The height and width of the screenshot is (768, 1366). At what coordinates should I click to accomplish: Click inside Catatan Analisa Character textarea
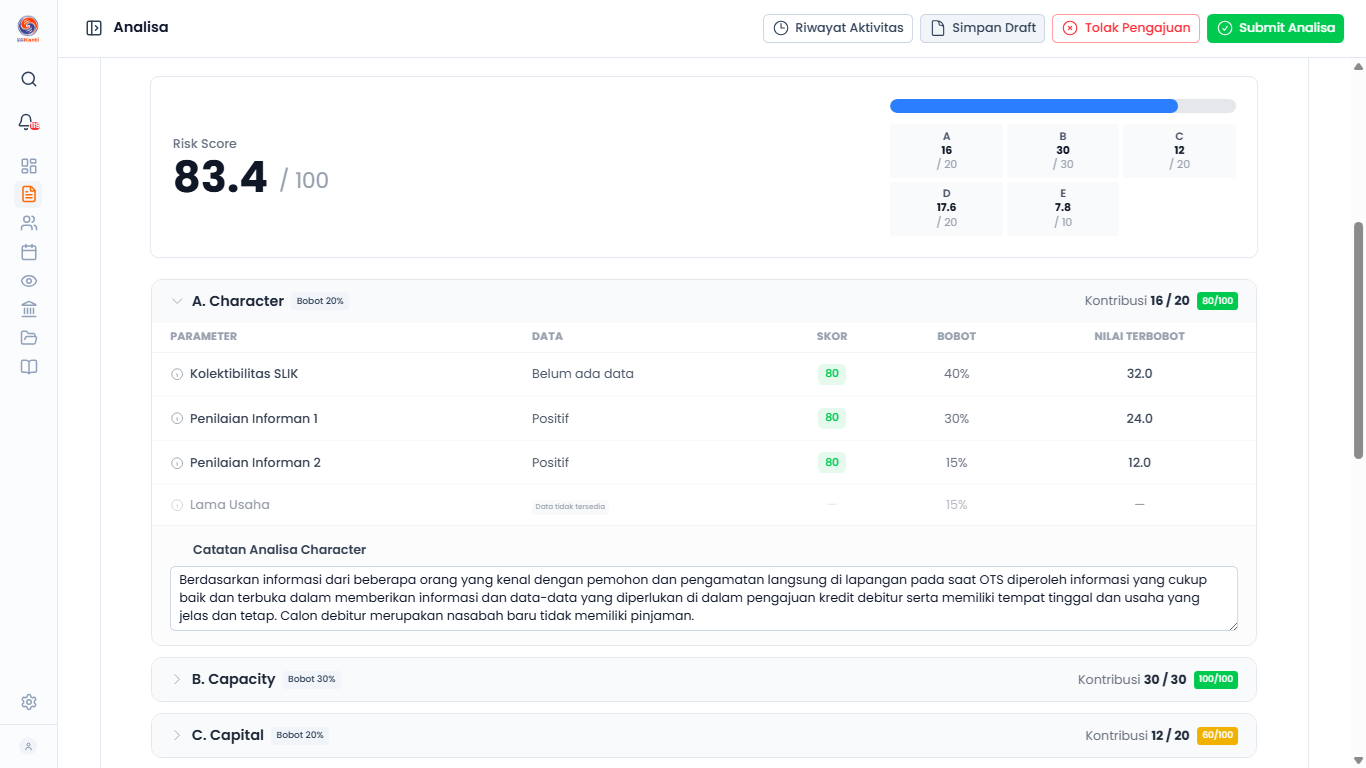tap(704, 598)
